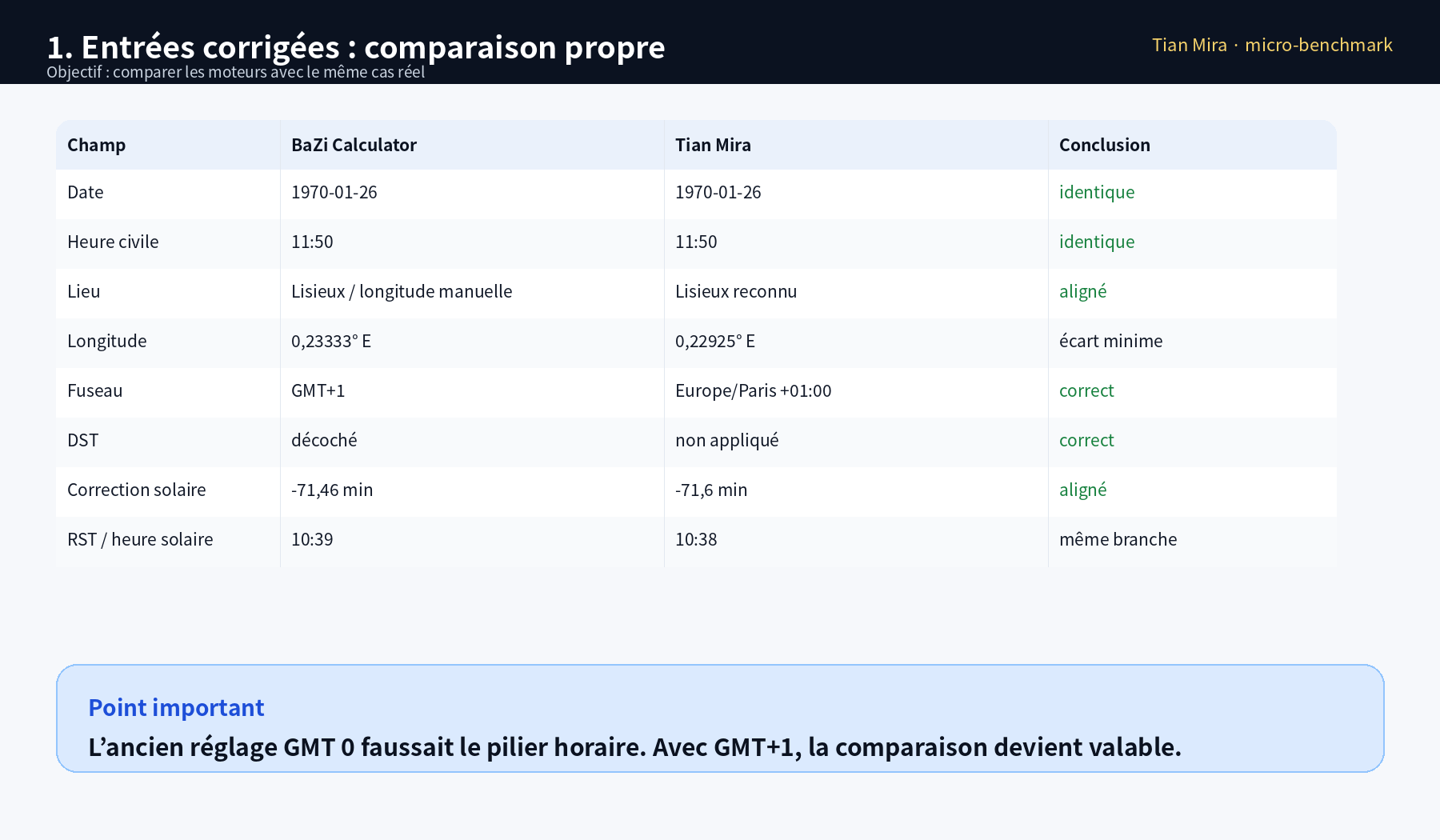Image resolution: width=1440 pixels, height=840 pixels.
Task: Click 'identique' in the Heure civile row
Action: (1097, 242)
